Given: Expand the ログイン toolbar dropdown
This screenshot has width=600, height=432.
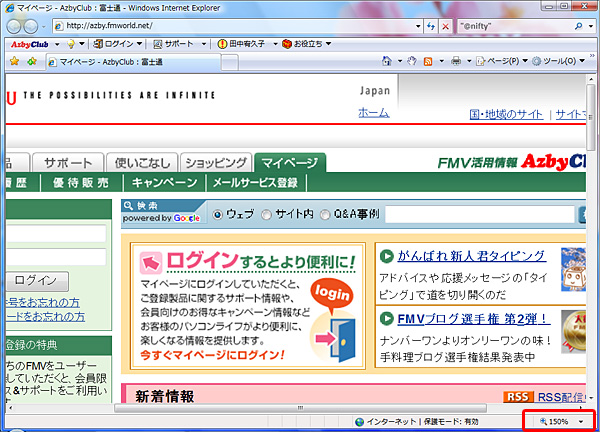Looking at the screenshot, I should point(139,44).
